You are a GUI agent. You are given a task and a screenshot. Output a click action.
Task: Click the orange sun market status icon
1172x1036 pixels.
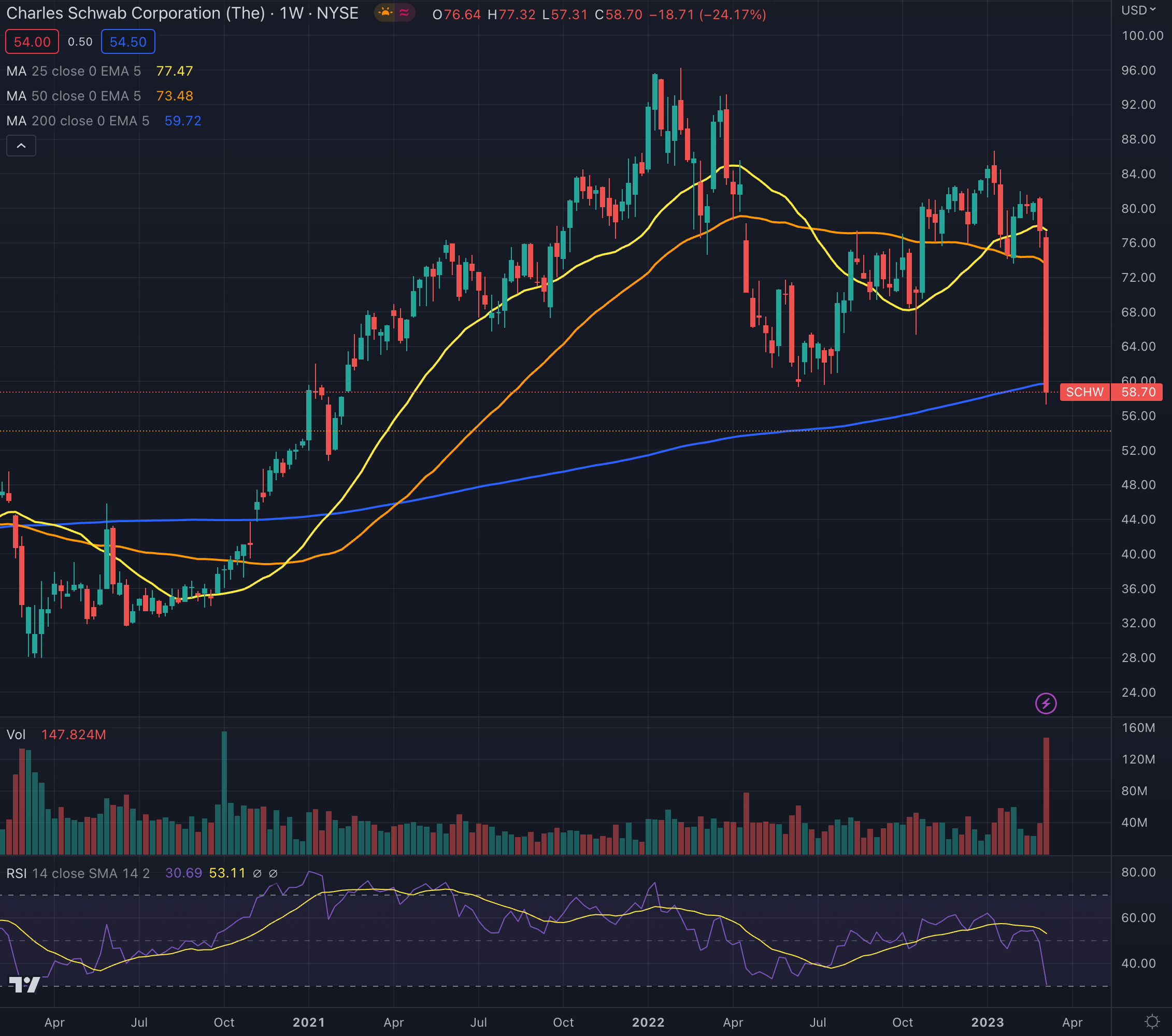click(x=385, y=12)
